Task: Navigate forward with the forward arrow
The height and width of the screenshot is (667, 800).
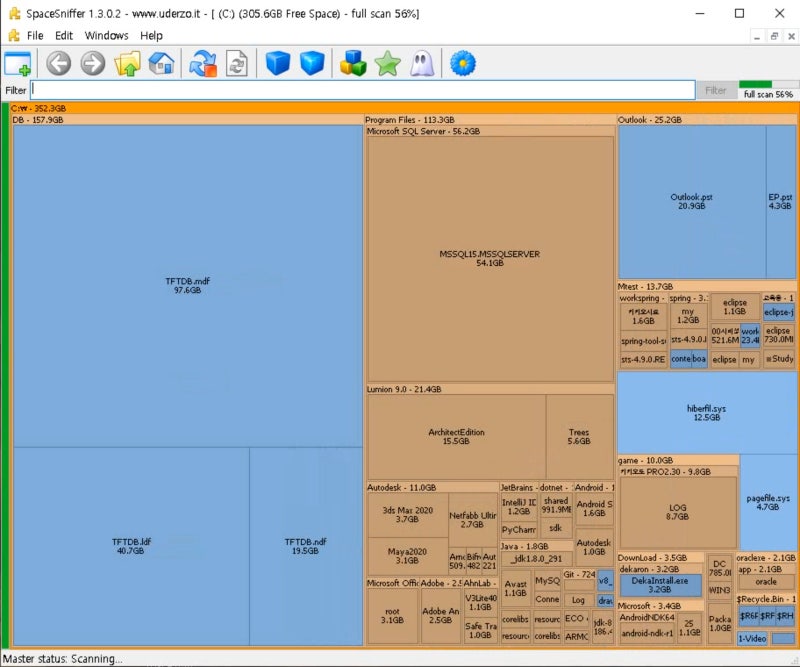Action: pyautogui.click(x=92, y=63)
